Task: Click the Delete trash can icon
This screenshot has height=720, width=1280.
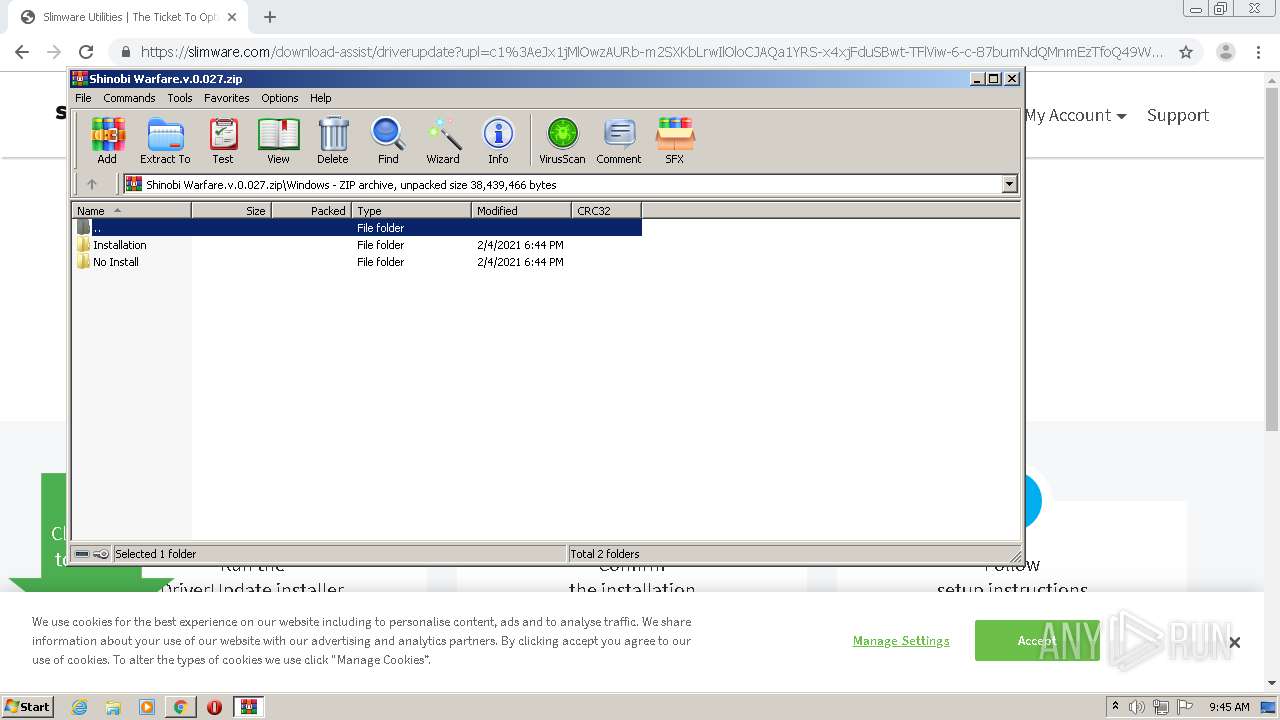Action: (333, 139)
